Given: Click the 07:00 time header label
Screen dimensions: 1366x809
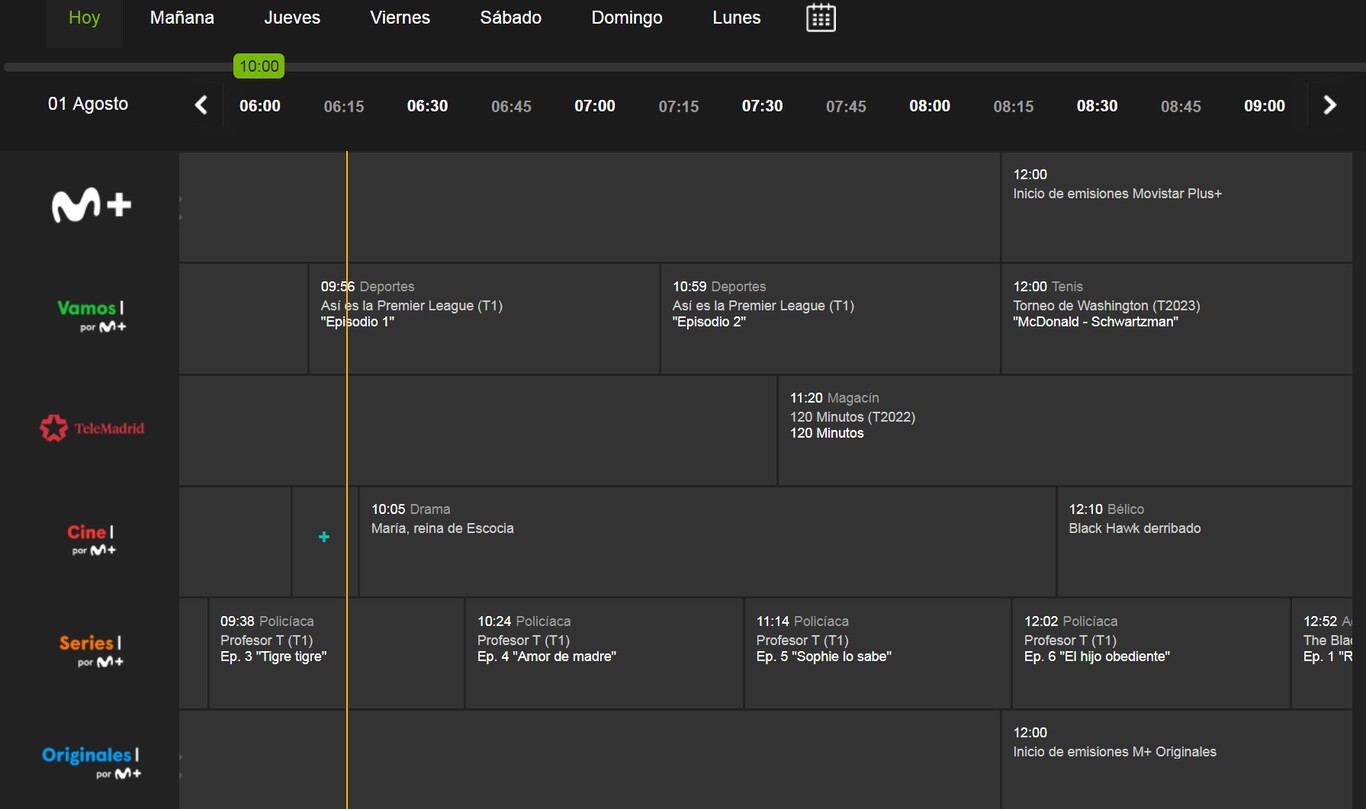Looking at the screenshot, I should [595, 106].
